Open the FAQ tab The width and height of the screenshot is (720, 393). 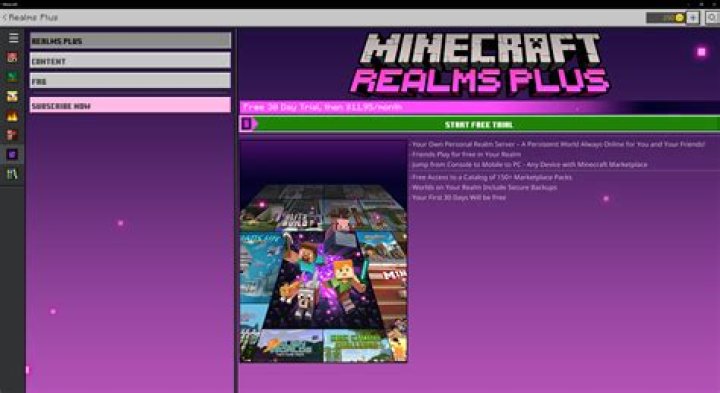tap(130, 81)
